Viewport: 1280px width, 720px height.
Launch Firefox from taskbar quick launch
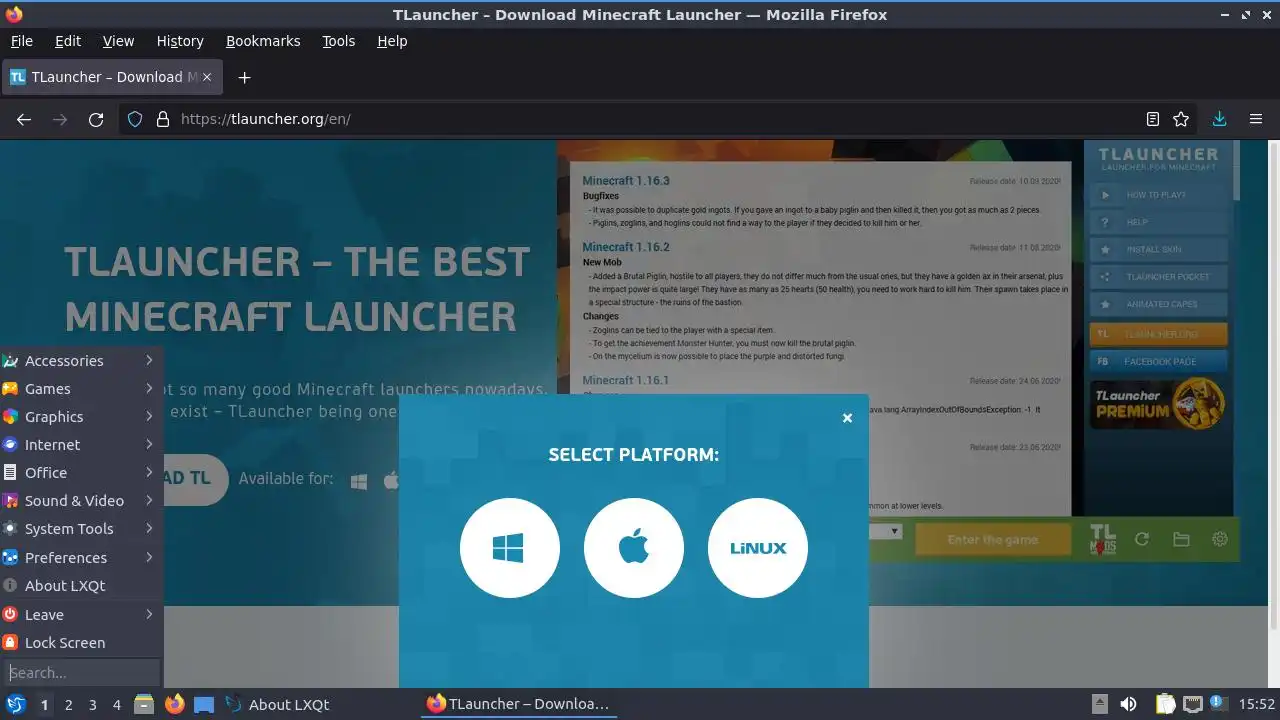point(174,704)
